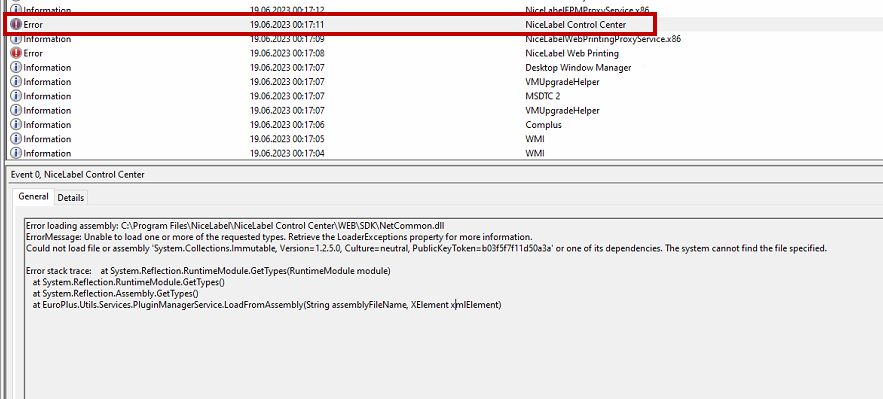
Task: Click the error icon for NiceLabel Web Printing
Action: point(16,53)
